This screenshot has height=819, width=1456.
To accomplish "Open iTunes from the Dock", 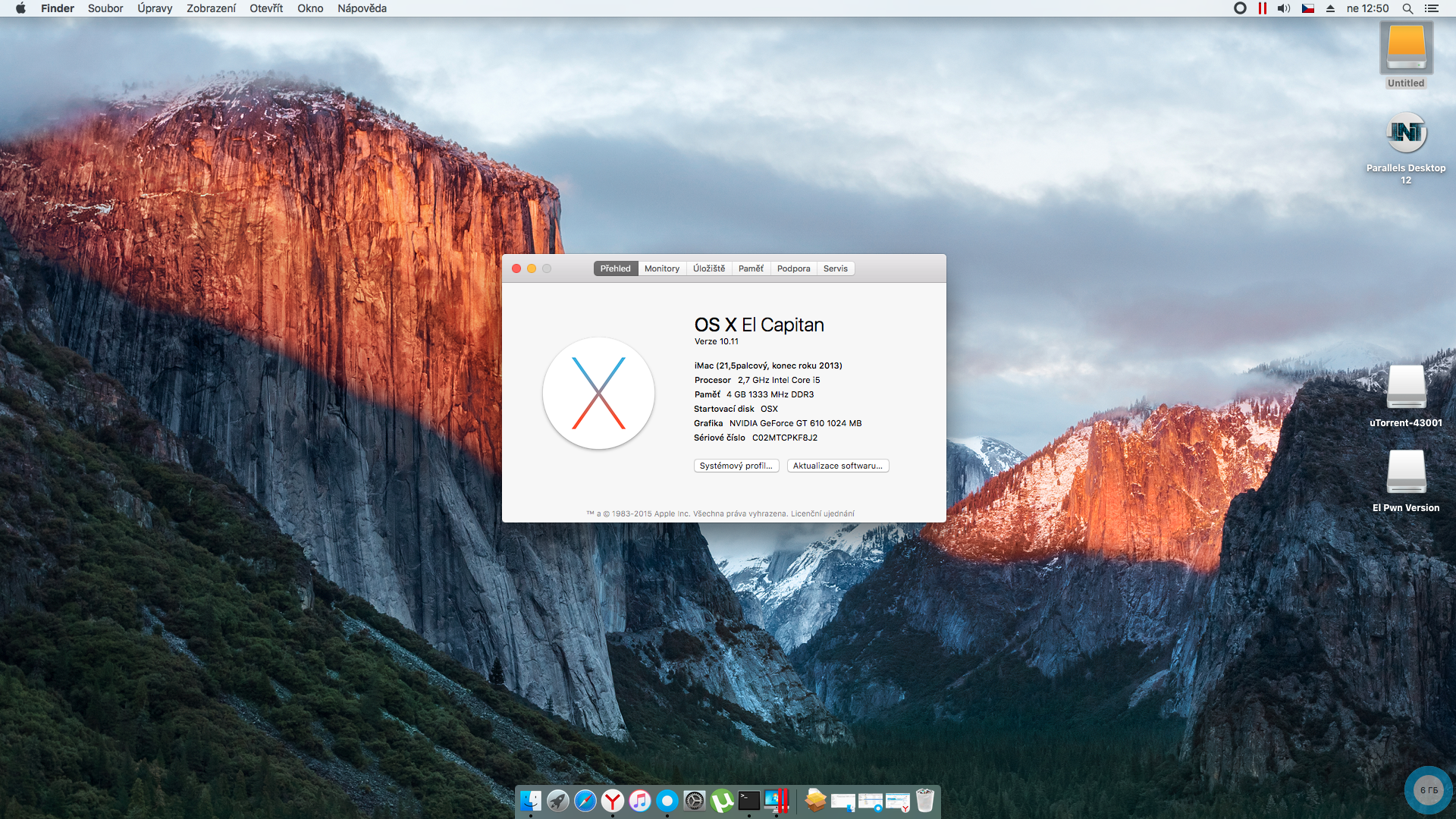I will point(640,801).
